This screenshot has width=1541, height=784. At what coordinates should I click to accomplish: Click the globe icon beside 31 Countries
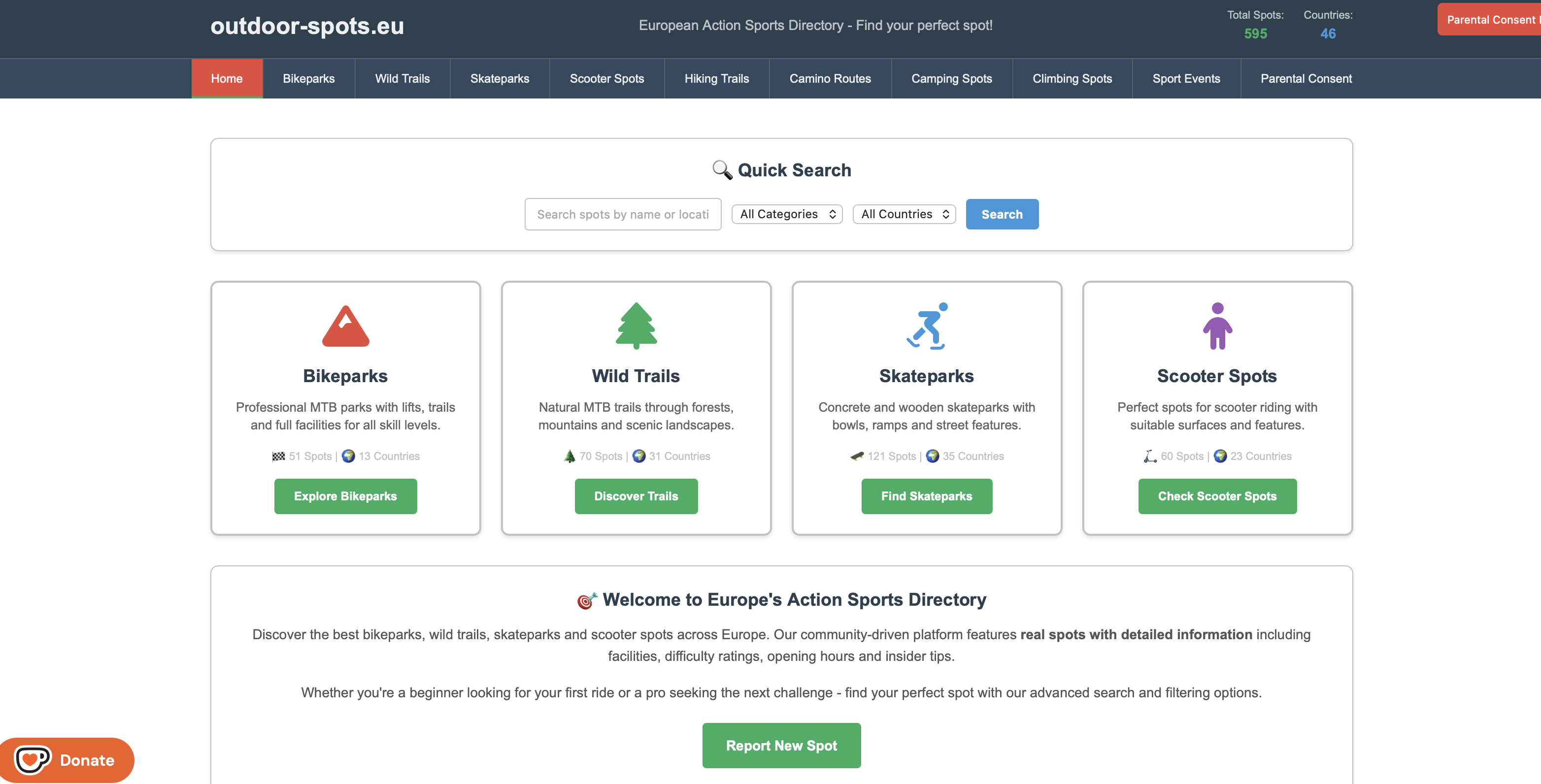(639, 457)
